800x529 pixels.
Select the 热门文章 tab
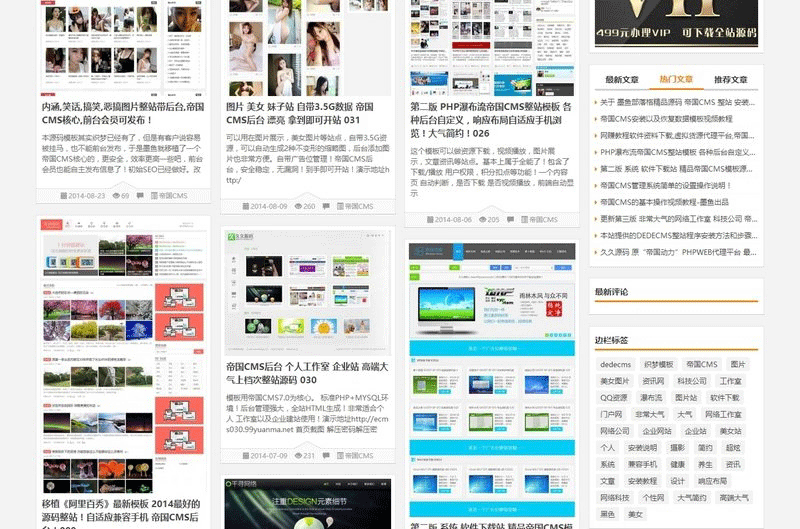(x=676, y=79)
